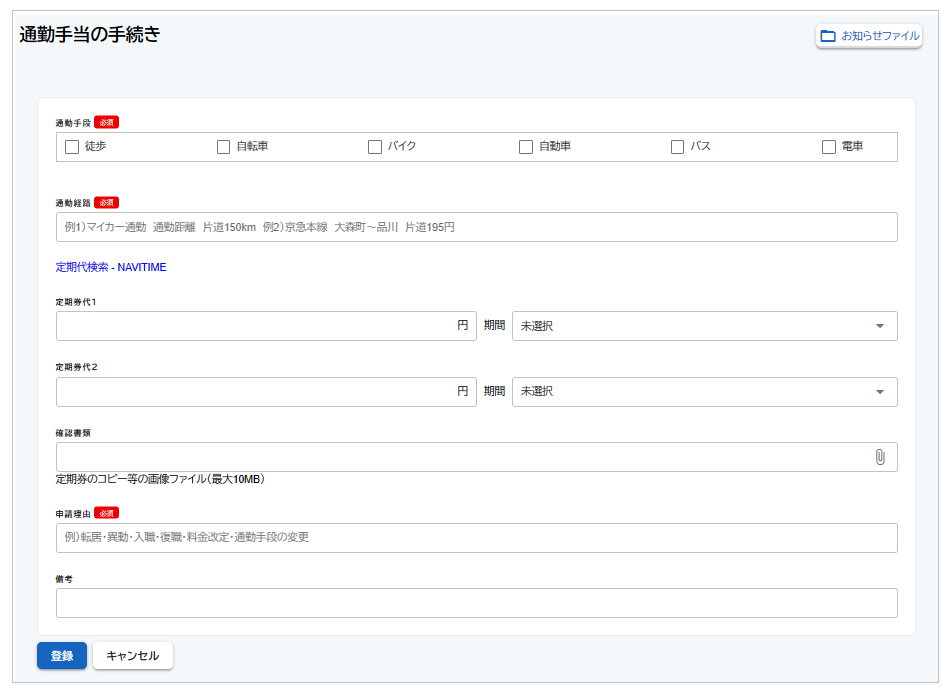Click the folder icon in お知らせファイル
The image size is (951, 693).
[827, 36]
